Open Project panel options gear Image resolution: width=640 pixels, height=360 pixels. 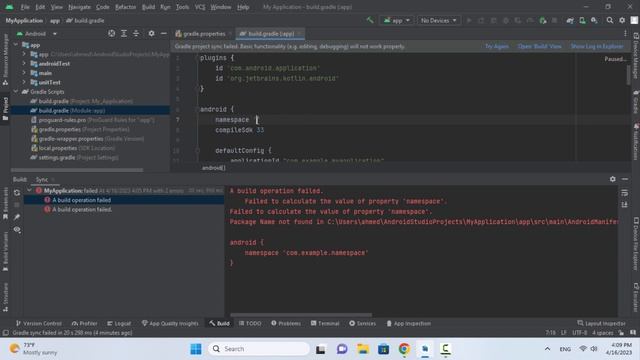click(x=151, y=33)
